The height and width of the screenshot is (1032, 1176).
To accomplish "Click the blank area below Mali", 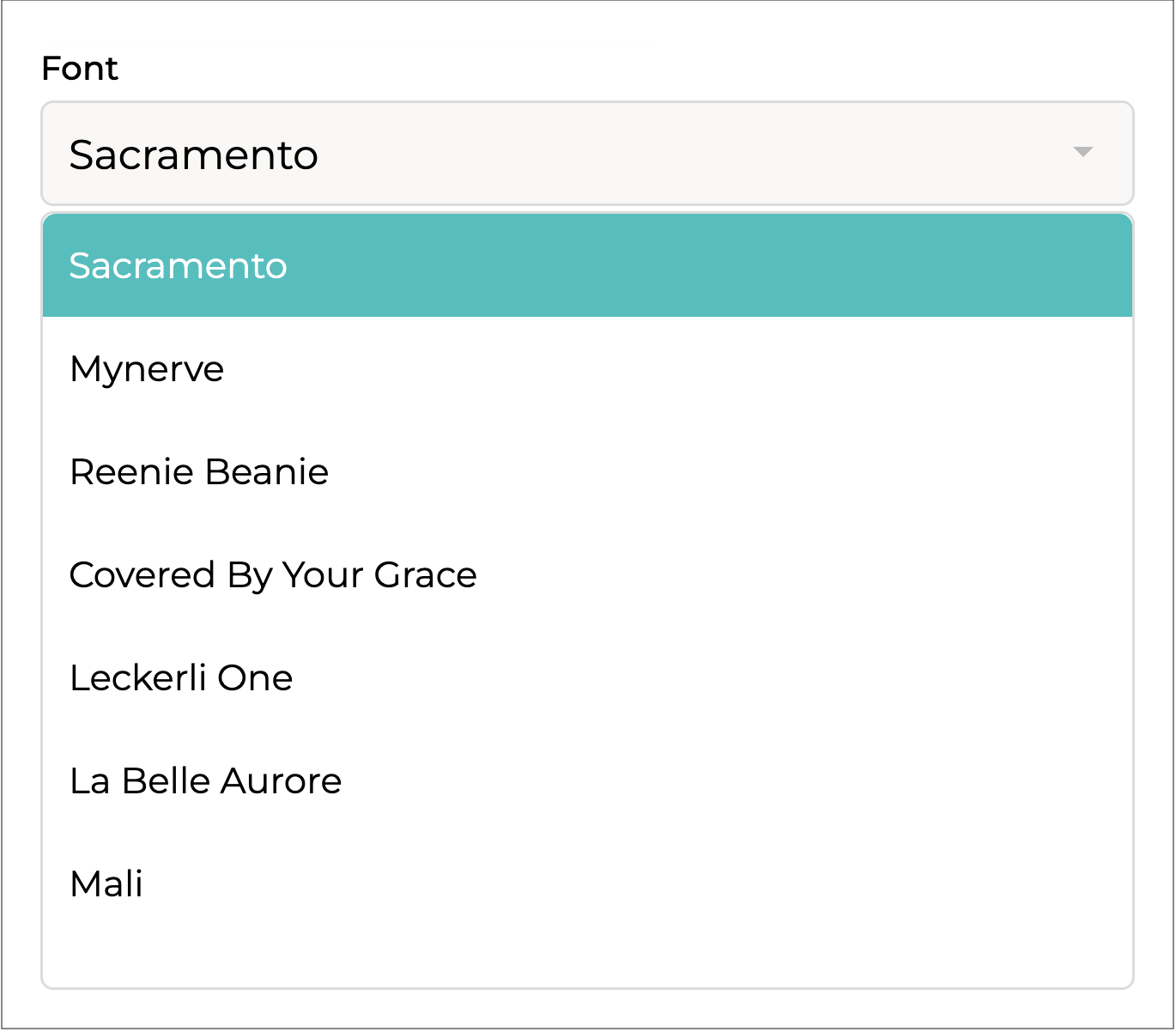I will (x=587, y=957).
